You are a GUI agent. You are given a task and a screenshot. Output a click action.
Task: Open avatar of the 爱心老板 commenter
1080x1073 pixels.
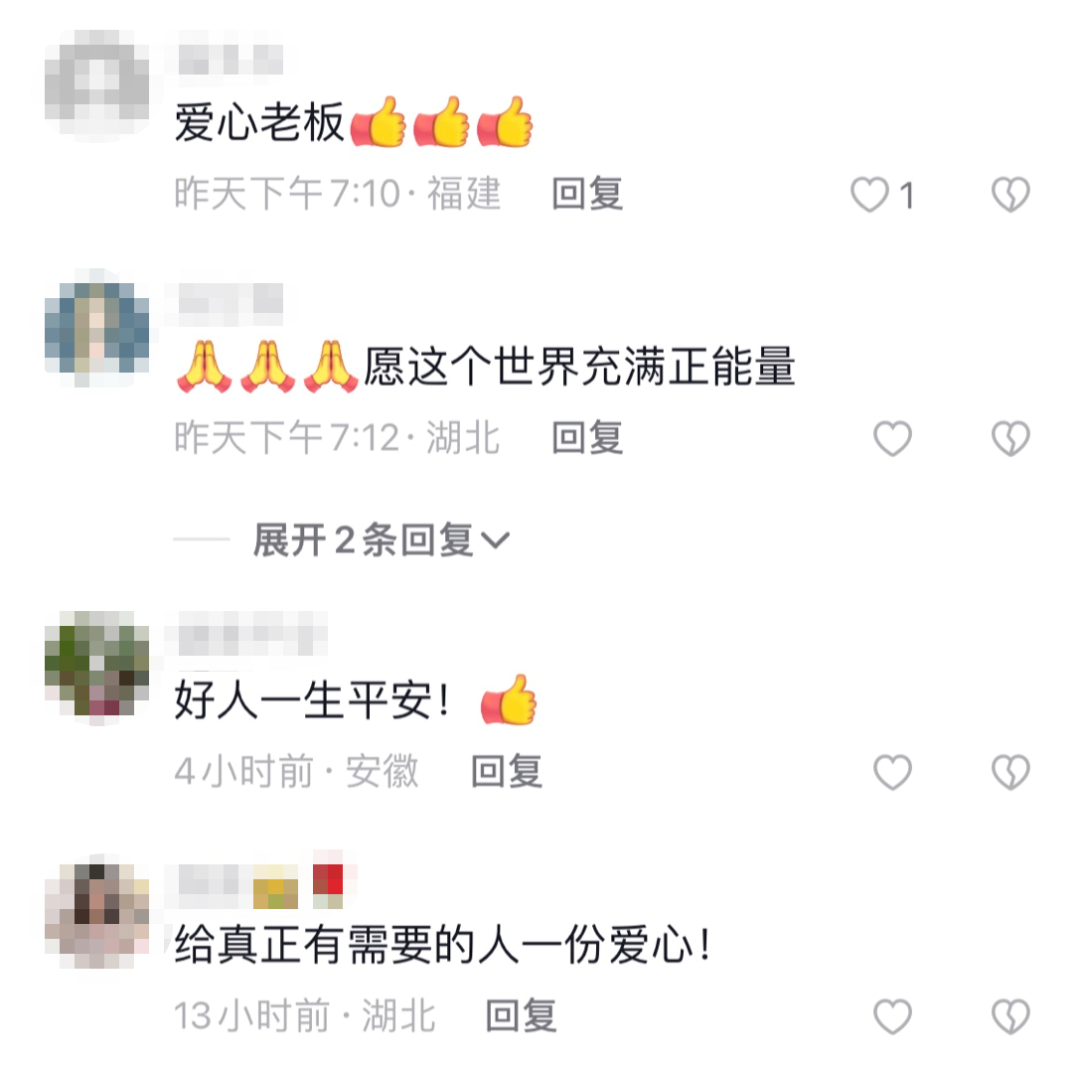point(97,83)
